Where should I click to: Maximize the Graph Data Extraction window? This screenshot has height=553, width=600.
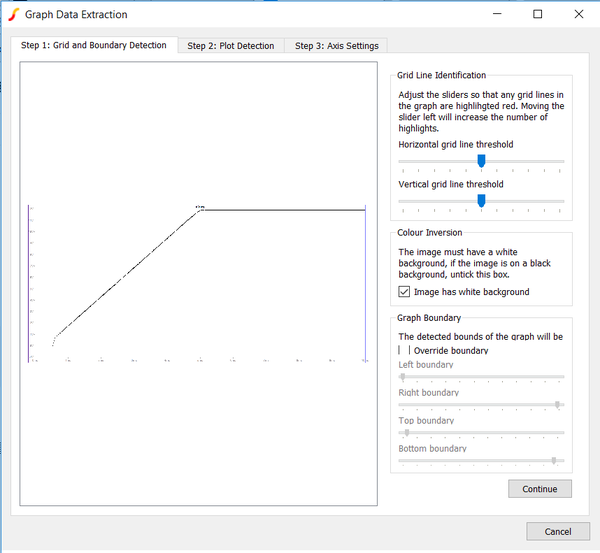tap(538, 15)
